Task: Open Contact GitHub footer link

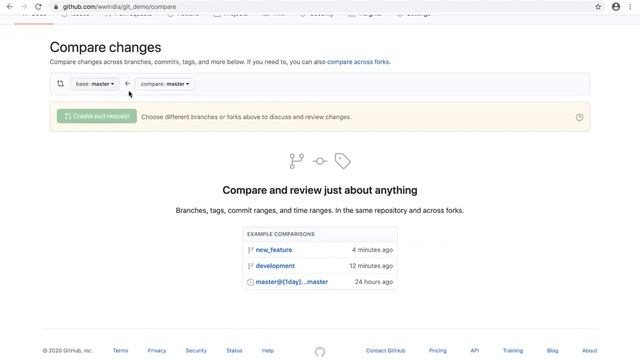Action: tap(386, 351)
